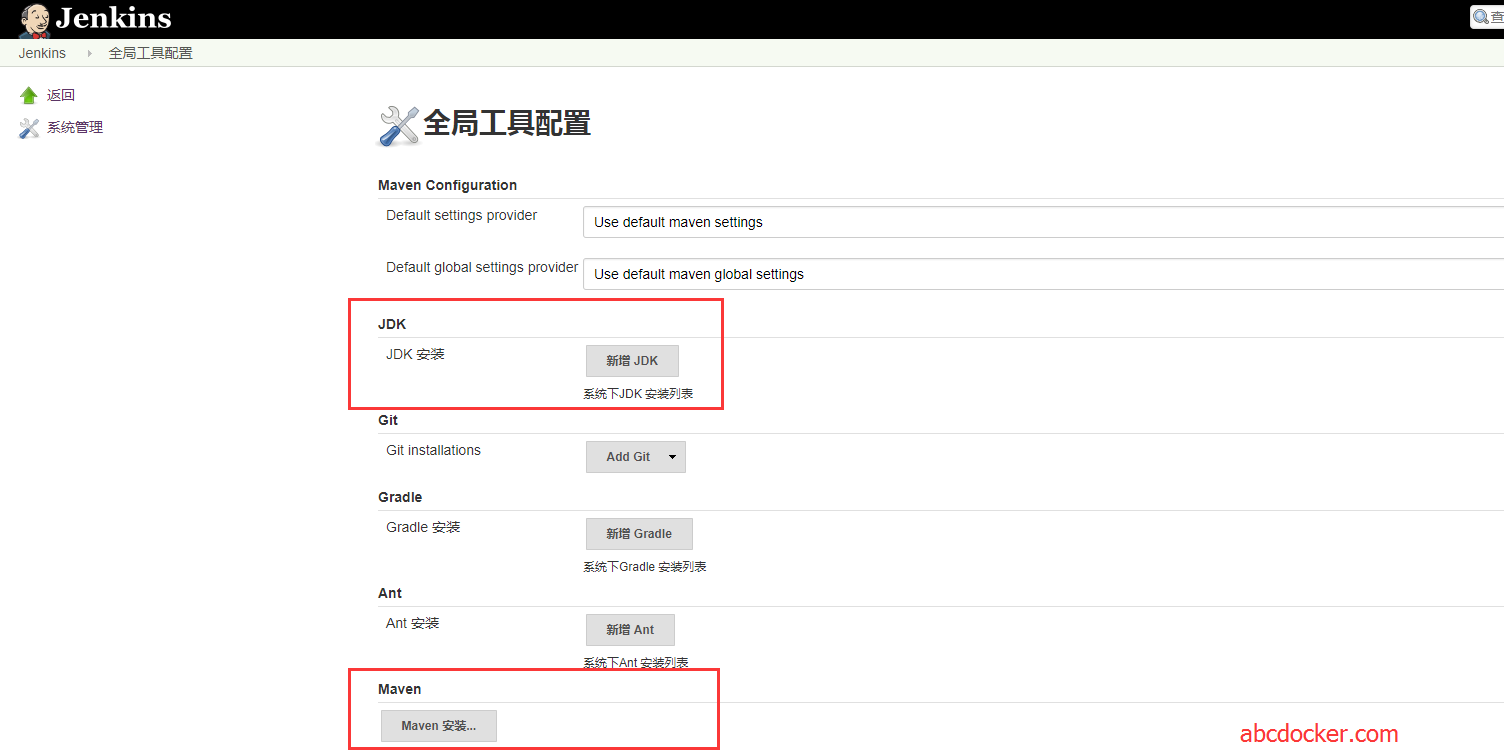The height and width of the screenshot is (752, 1504).
Task: Open the 系统管理 sidebar entry
Action: [x=73, y=127]
